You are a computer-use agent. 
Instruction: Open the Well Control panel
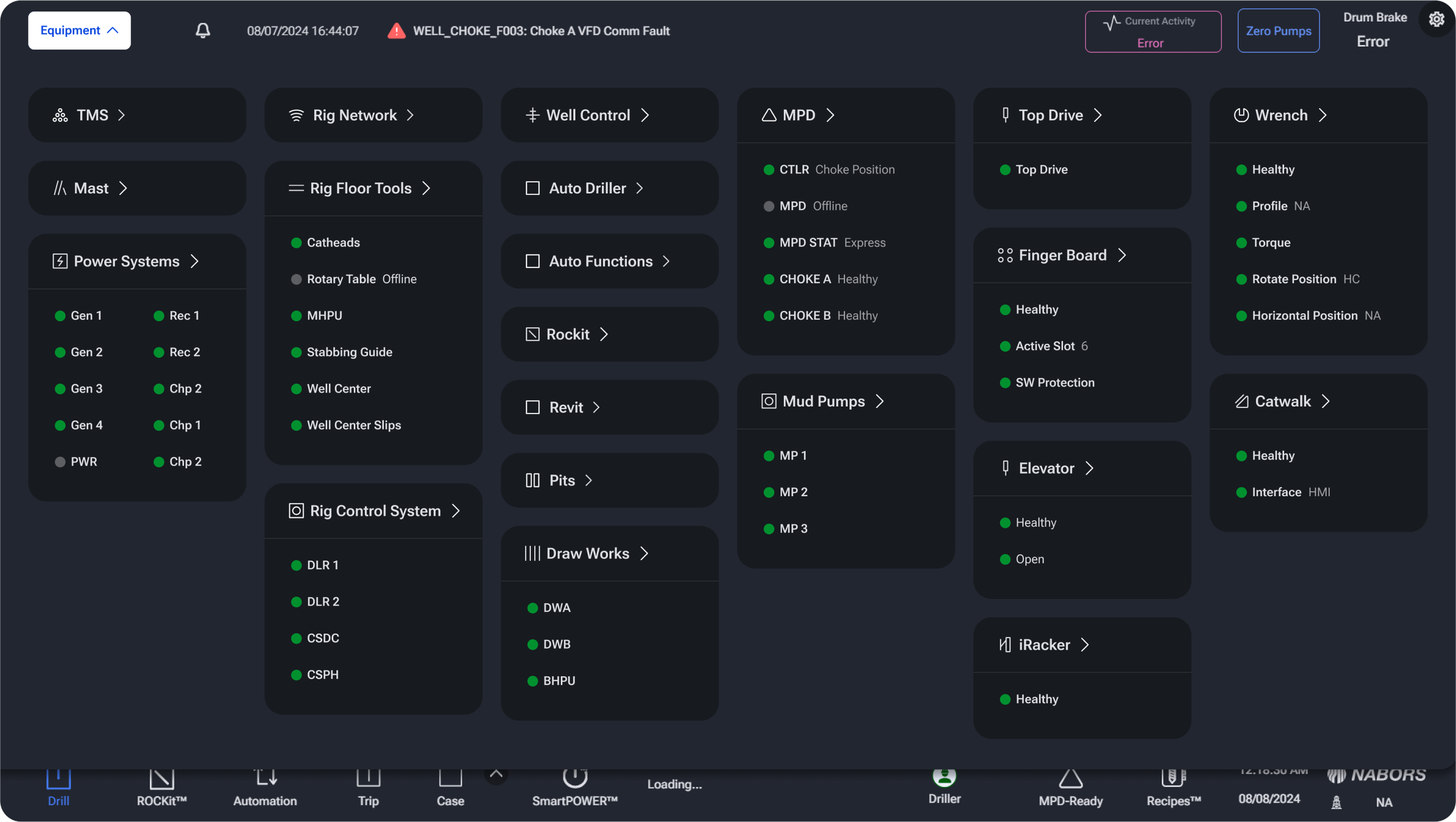pyautogui.click(x=588, y=115)
